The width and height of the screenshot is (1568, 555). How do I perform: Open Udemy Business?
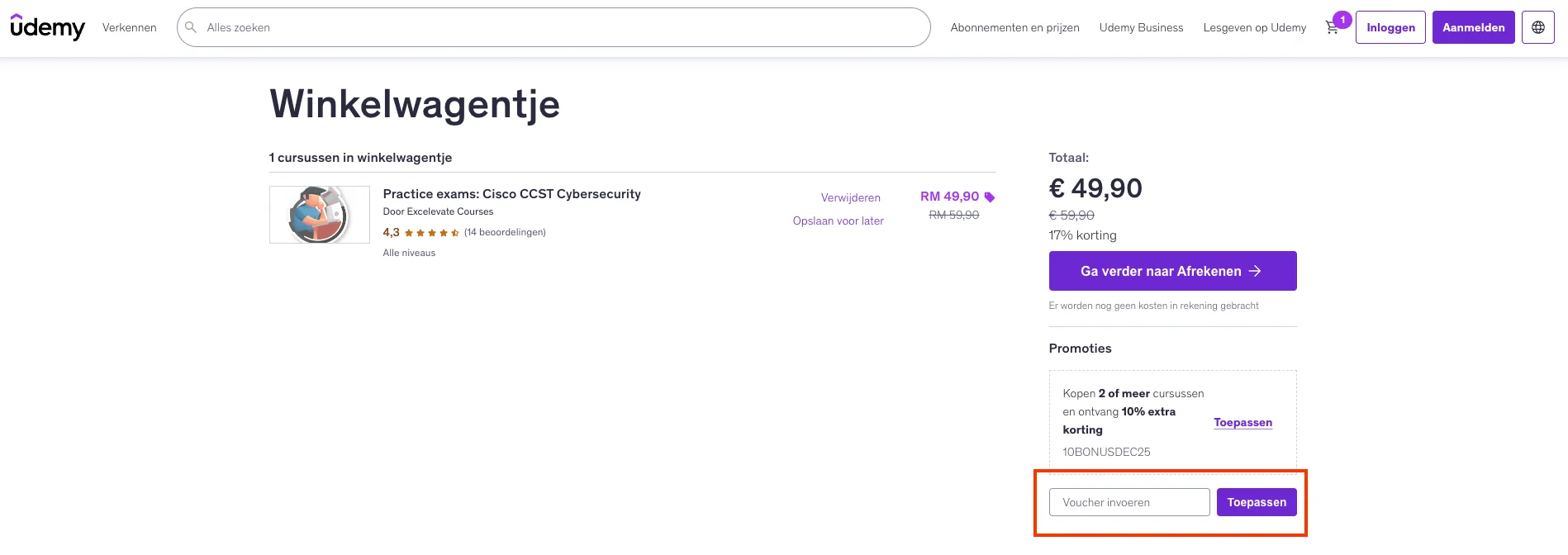(x=1141, y=27)
